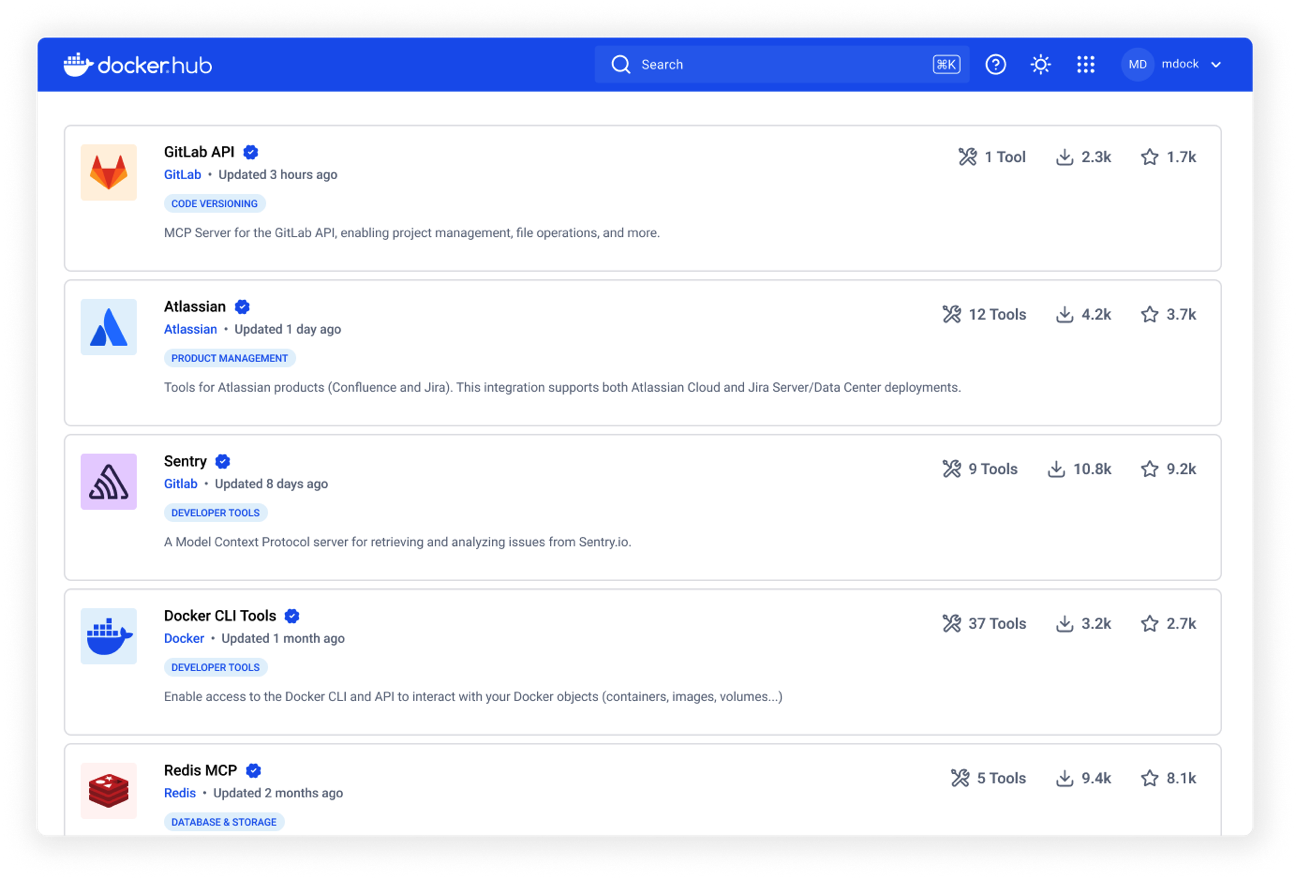This screenshot has width=1296, height=879.
Task: Select the DATABASE & STORAGE tag
Action: tap(224, 822)
